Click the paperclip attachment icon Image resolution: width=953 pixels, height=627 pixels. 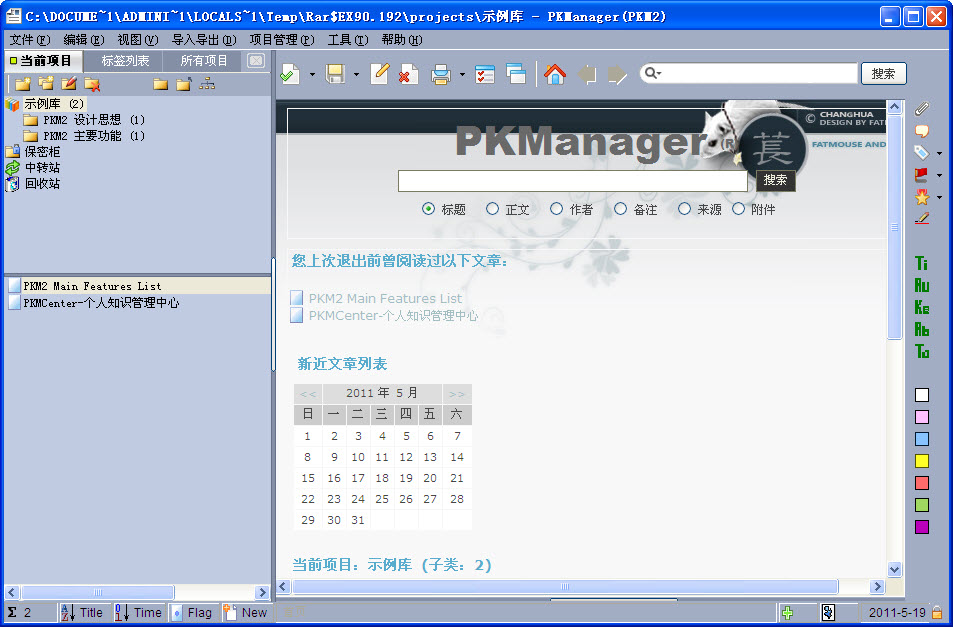(922, 108)
